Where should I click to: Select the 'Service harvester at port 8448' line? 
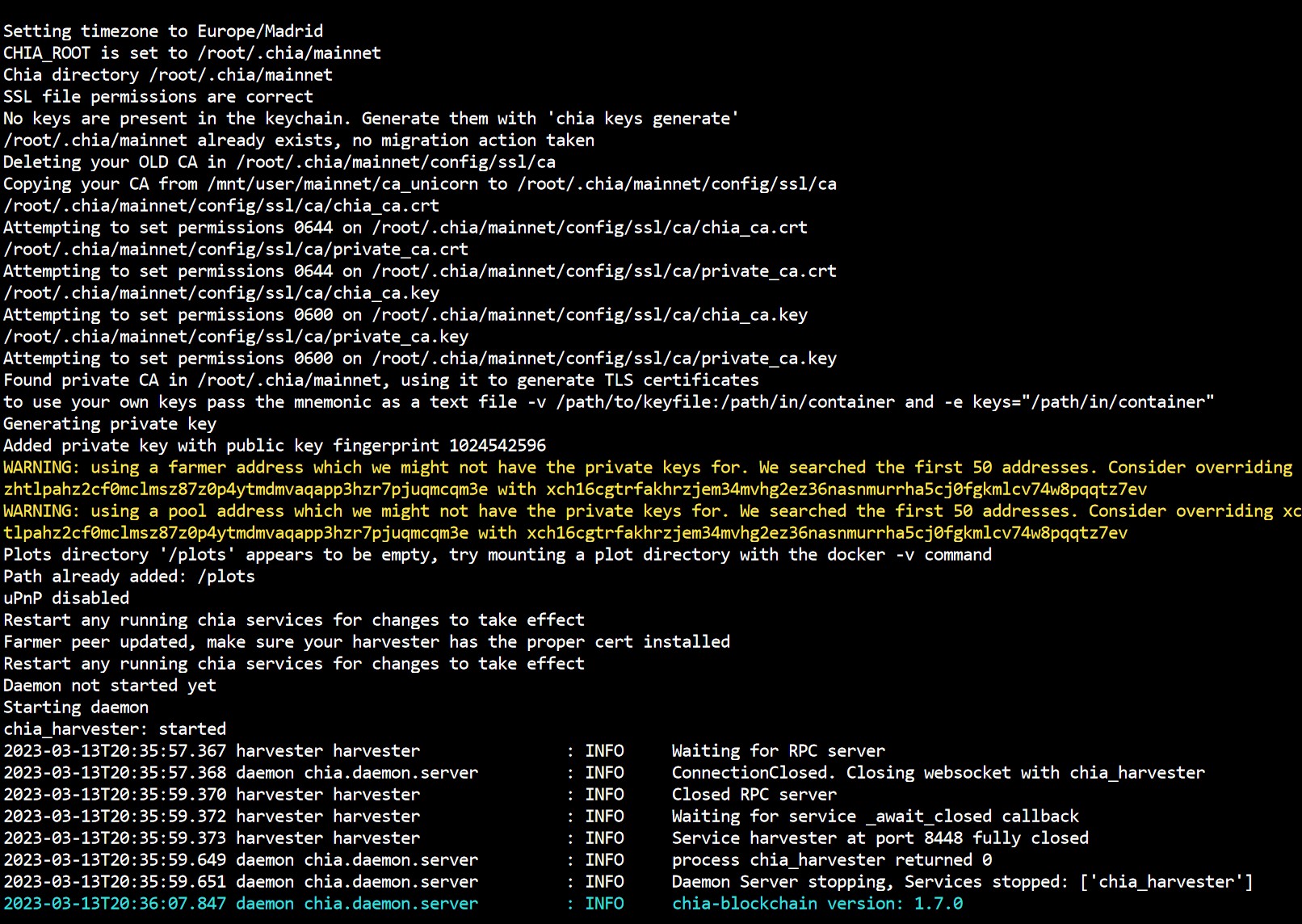point(879,838)
